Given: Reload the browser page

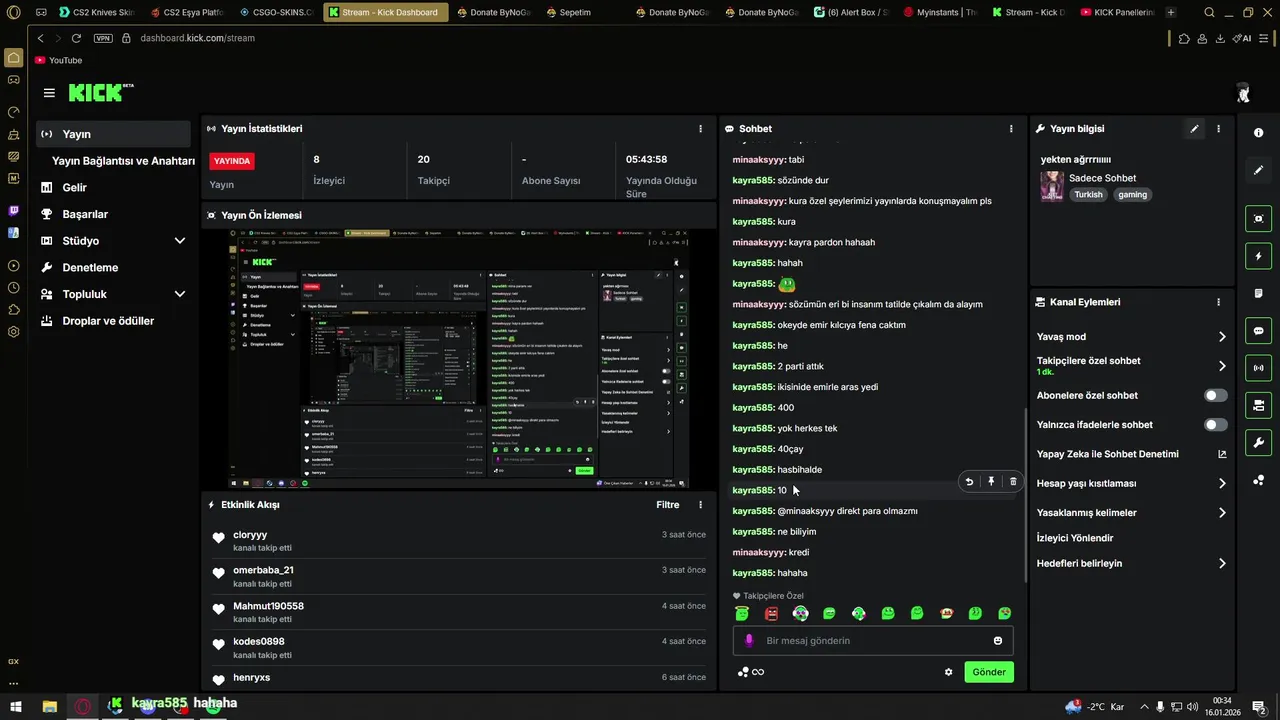Looking at the screenshot, I should coord(76,38).
